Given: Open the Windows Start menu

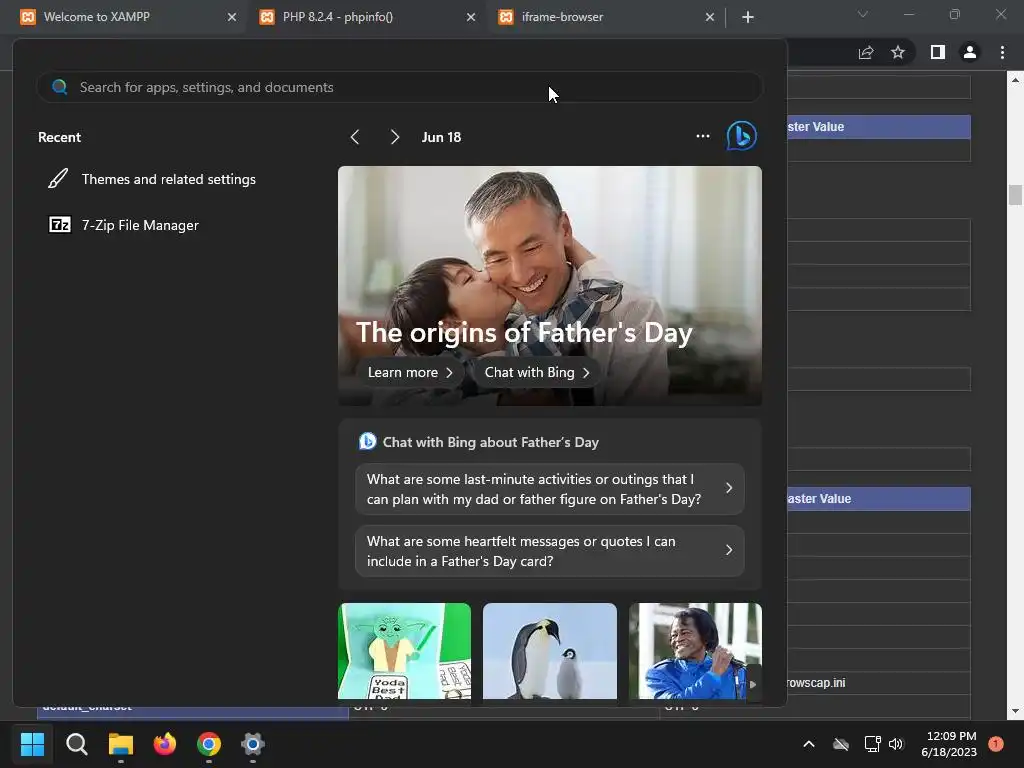Looking at the screenshot, I should (32, 744).
